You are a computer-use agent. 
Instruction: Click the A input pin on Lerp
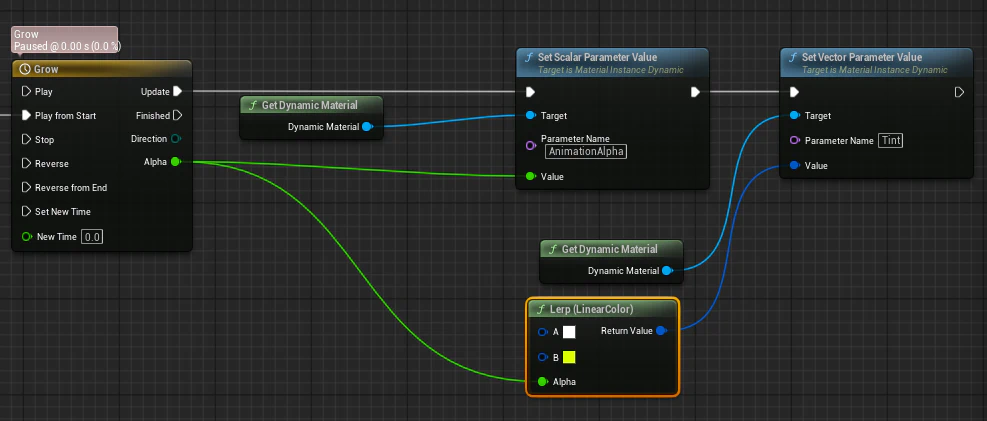(543, 332)
